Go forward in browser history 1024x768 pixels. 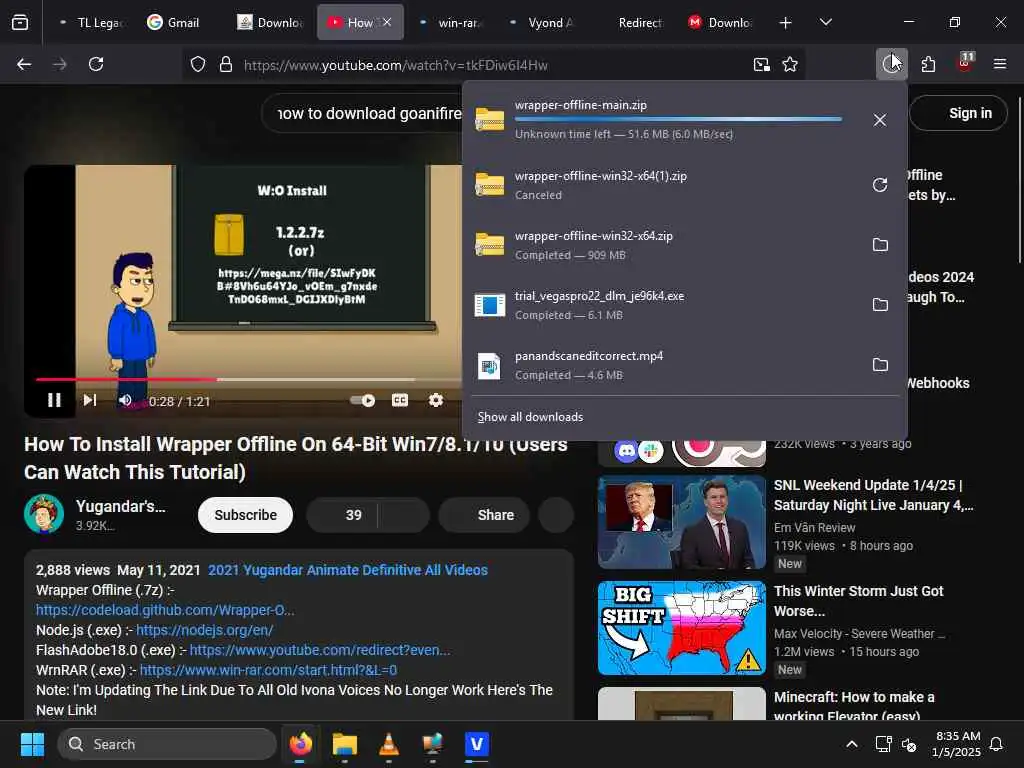tap(59, 64)
